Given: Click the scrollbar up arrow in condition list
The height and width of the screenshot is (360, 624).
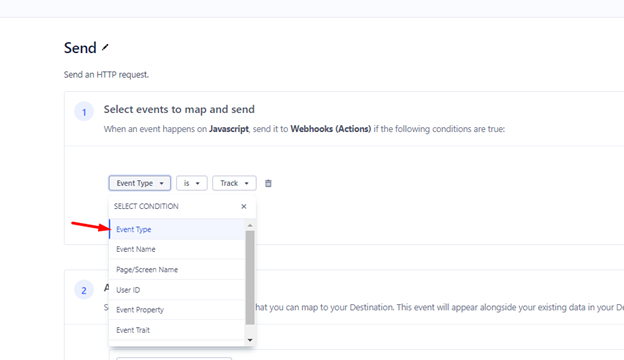Looking at the screenshot, I should 250,226.
